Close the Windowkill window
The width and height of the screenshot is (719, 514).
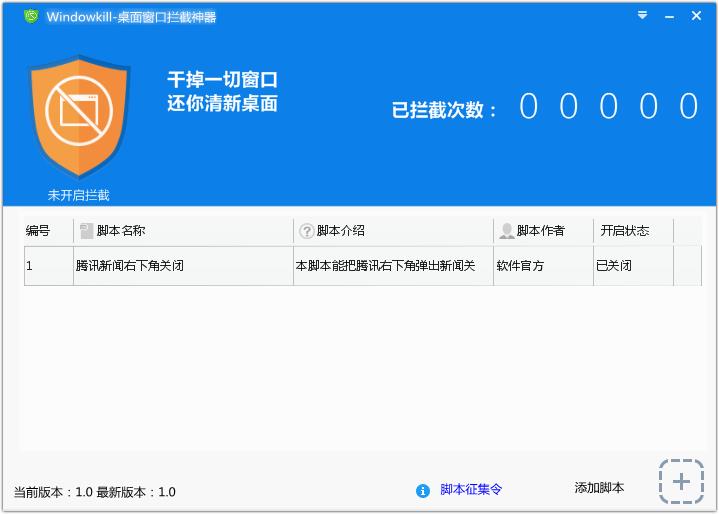click(697, 16)
